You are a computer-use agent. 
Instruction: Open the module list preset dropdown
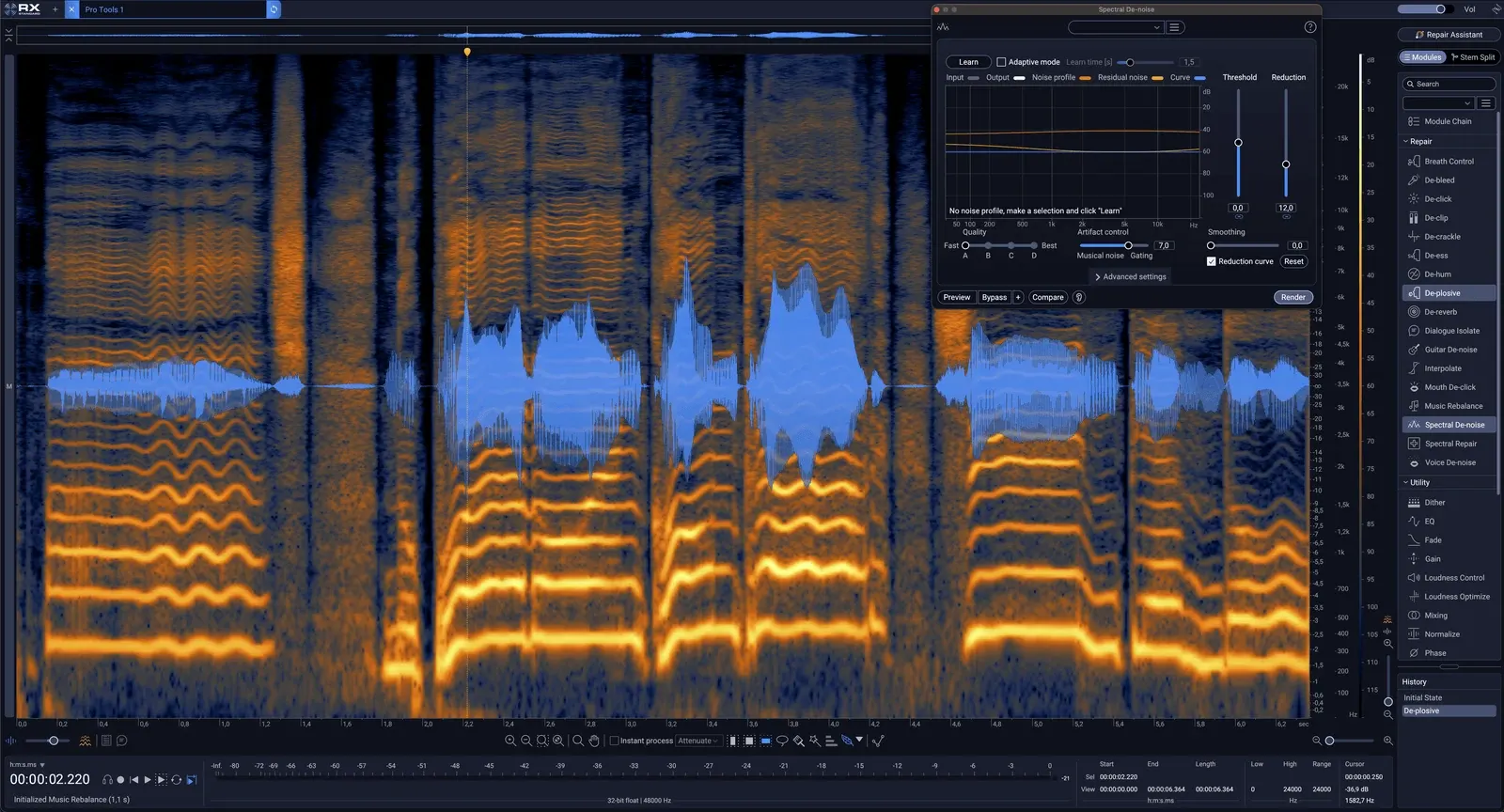pos(1438,103)
